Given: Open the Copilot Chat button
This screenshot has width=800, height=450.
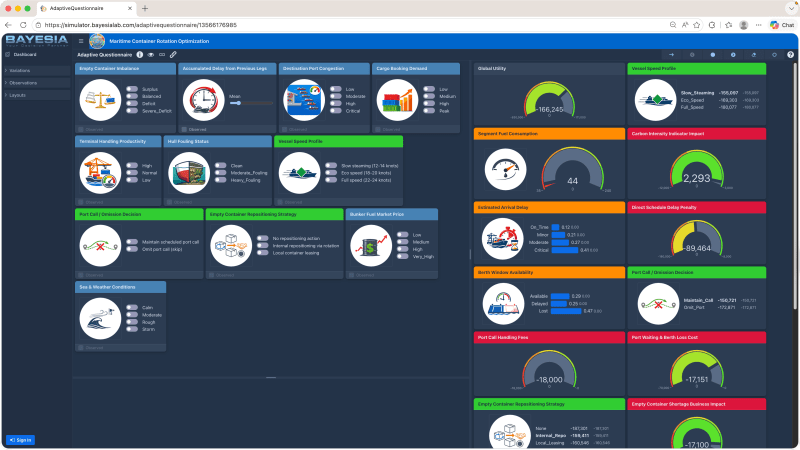Looking at the screenshot, I should tap(782, 24).
